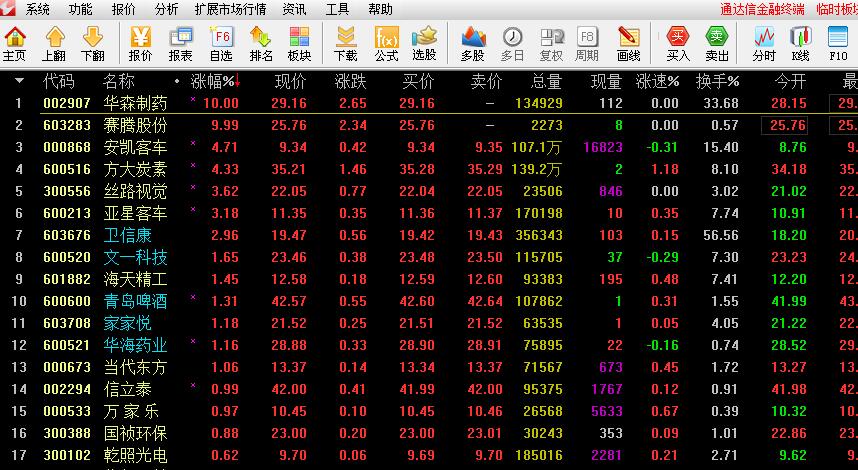The image size is (858, 470).
Task: Select stock name 方大炭素
Action: (x=135, y=169)
